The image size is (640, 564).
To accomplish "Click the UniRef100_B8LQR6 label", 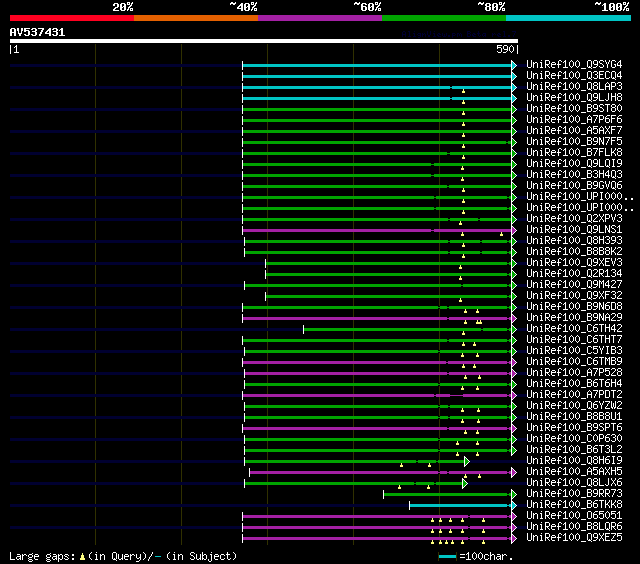I will tap(574, 527).
